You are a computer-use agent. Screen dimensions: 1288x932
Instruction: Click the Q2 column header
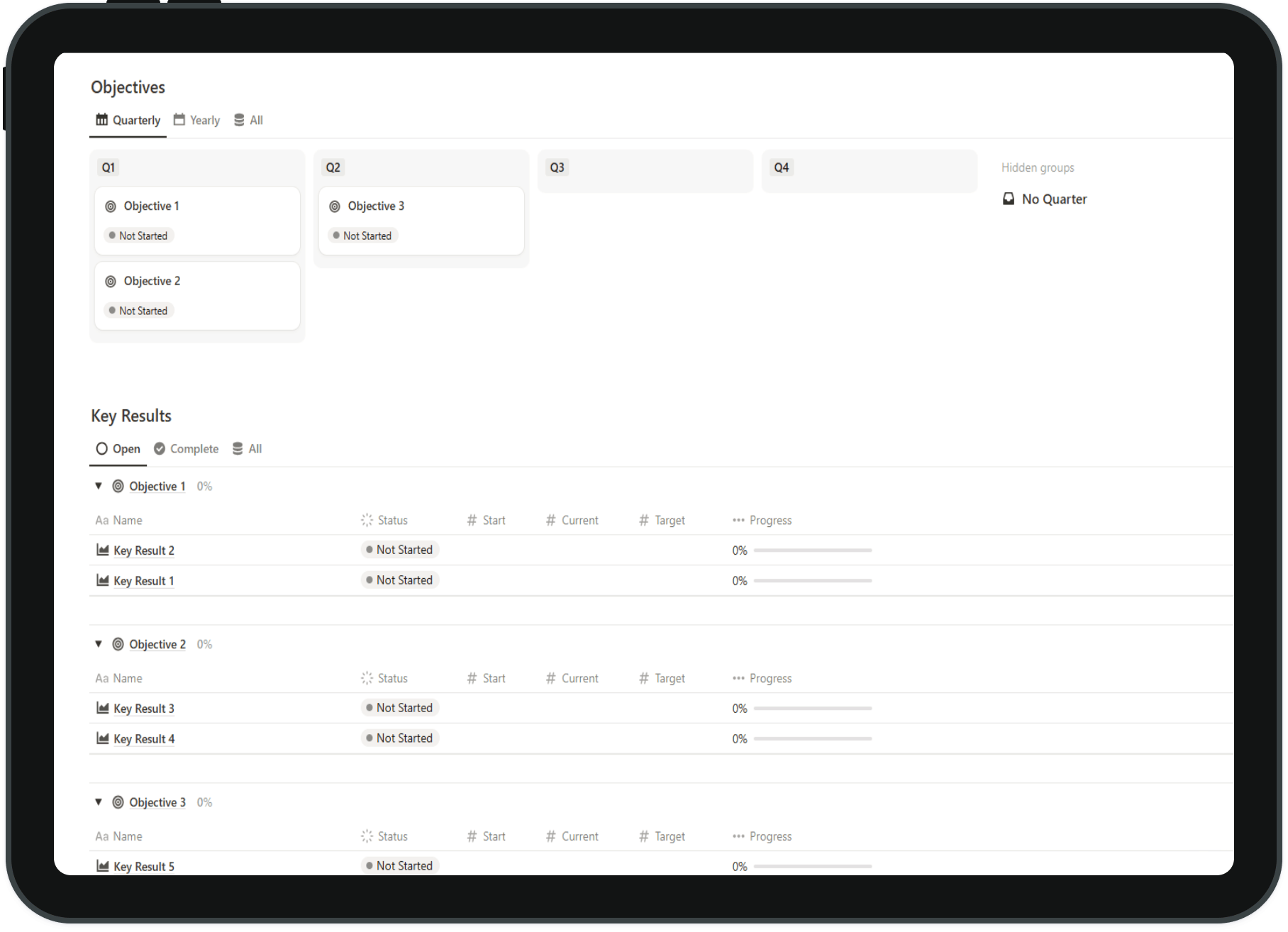pyautogui.click(x=333, y=167)
